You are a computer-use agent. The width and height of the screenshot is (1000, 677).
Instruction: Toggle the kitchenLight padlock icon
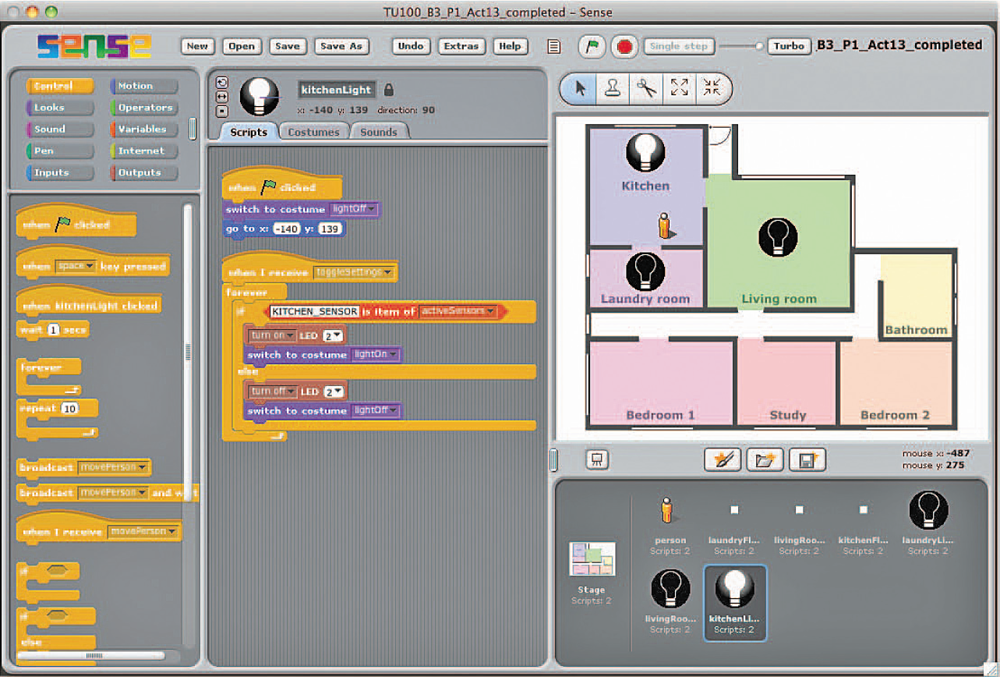click(x=389, y=89)
